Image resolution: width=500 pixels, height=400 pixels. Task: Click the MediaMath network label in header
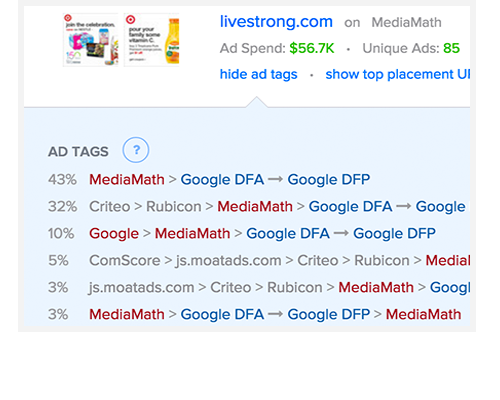click(x=406, y=23)
